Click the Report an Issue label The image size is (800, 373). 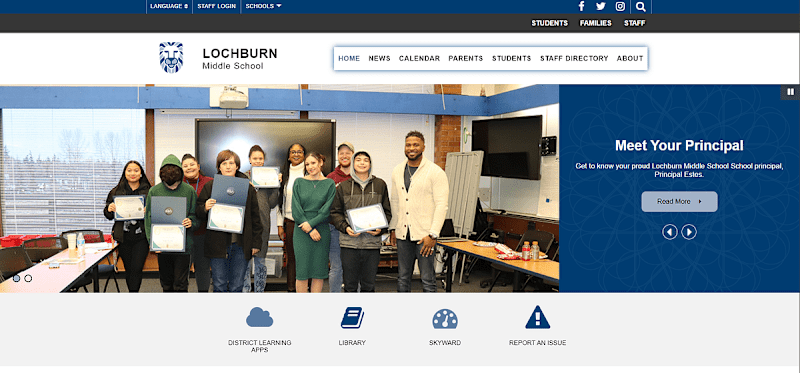pyautogui.click(x=537, y=343)
